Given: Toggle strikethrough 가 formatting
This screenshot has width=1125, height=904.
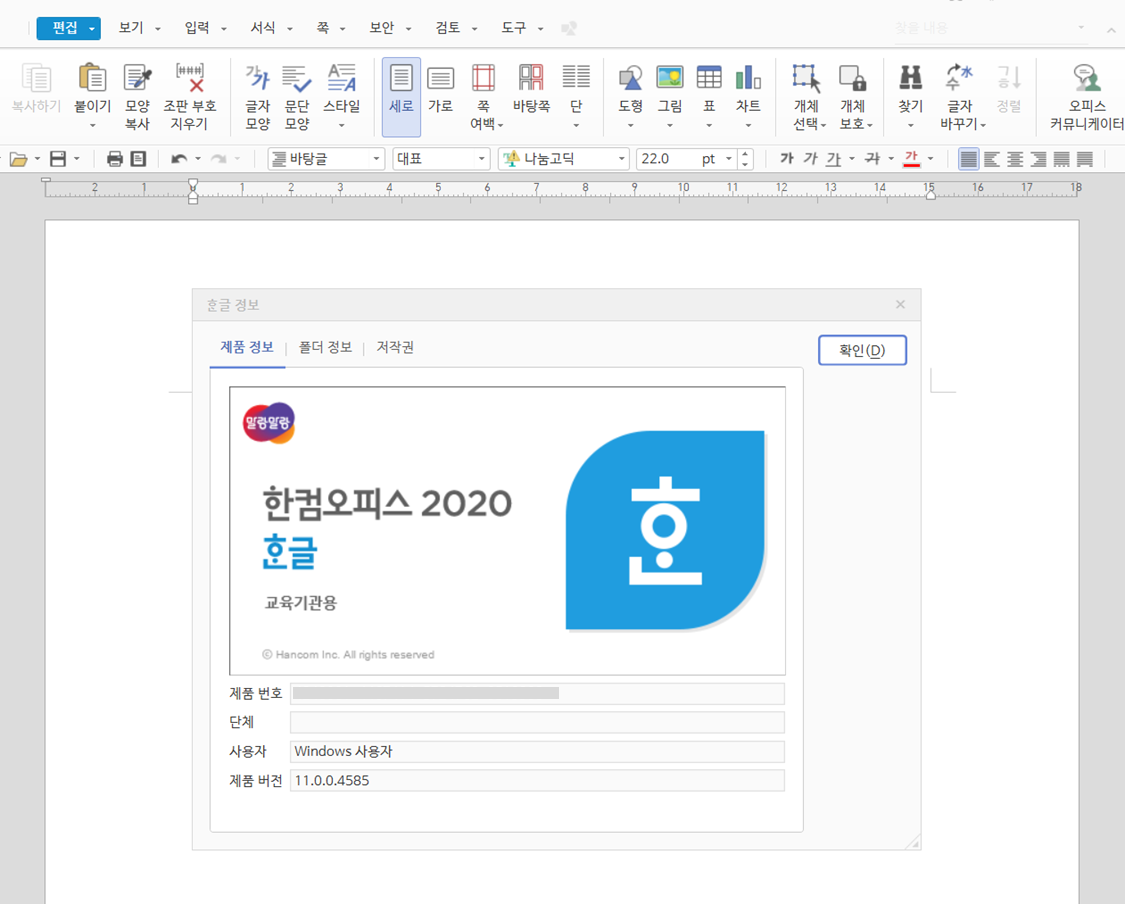Looking at the screenshot, I should point(872,159).
